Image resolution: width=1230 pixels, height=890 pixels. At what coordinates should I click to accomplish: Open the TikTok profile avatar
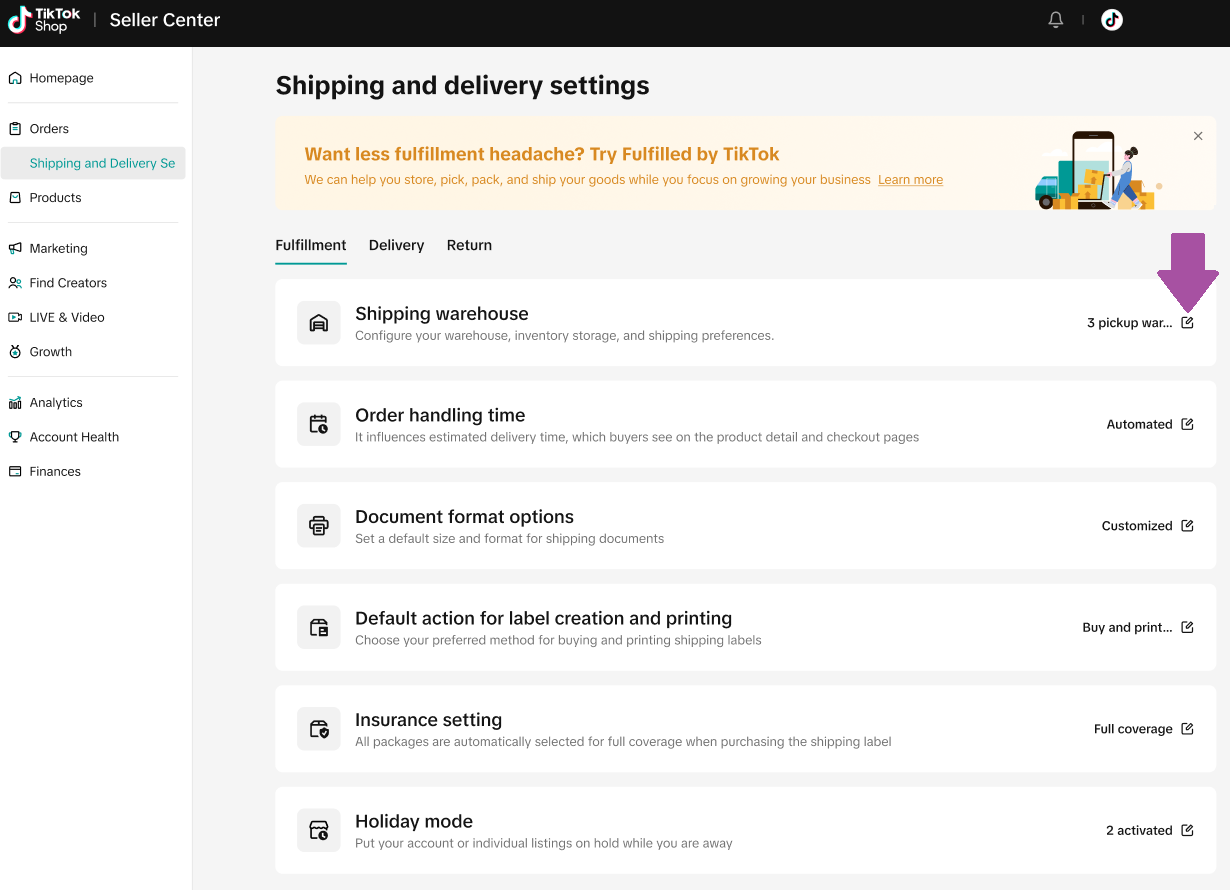[x=1112, y=20]
